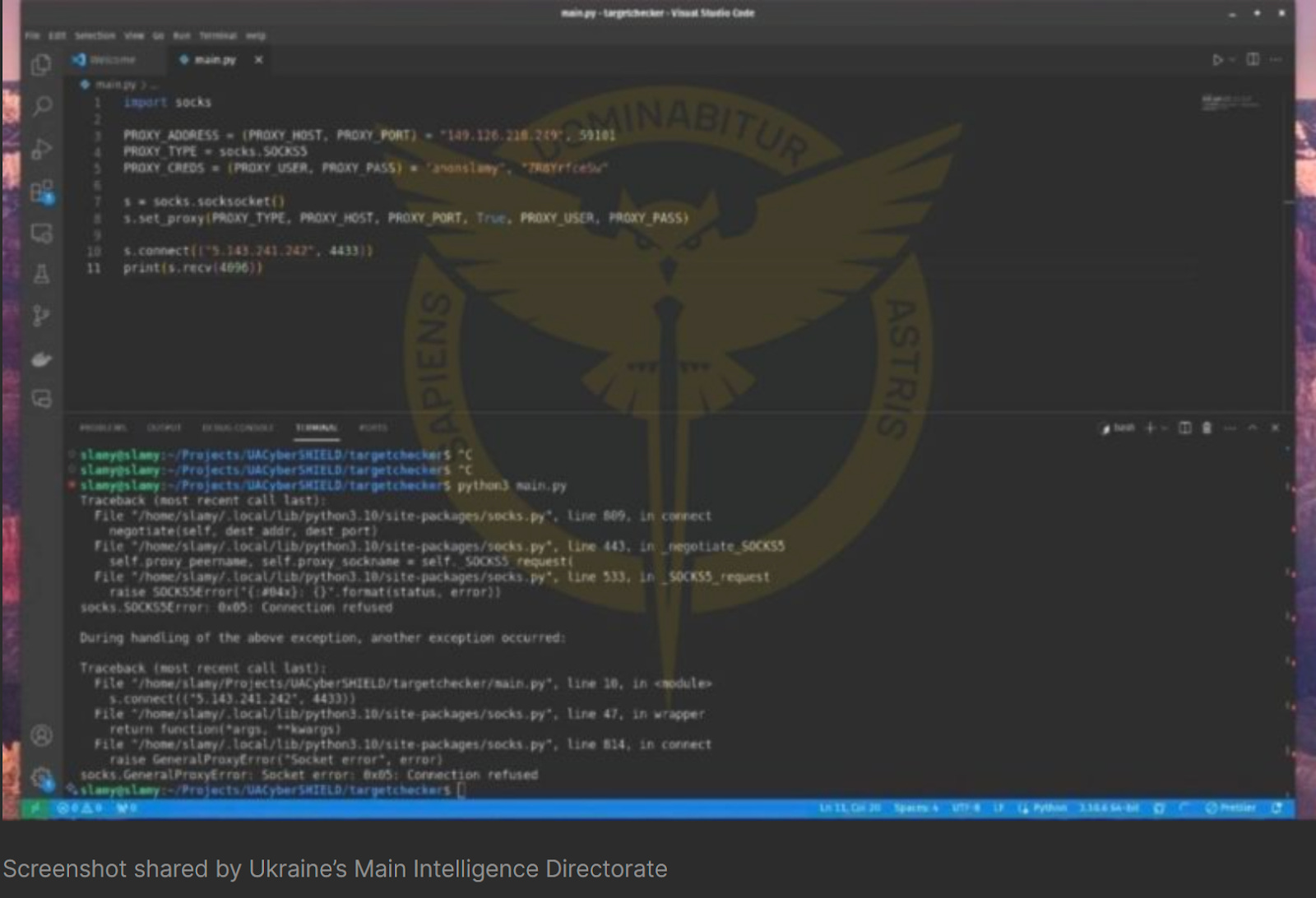Open the Extensions view

41,192
